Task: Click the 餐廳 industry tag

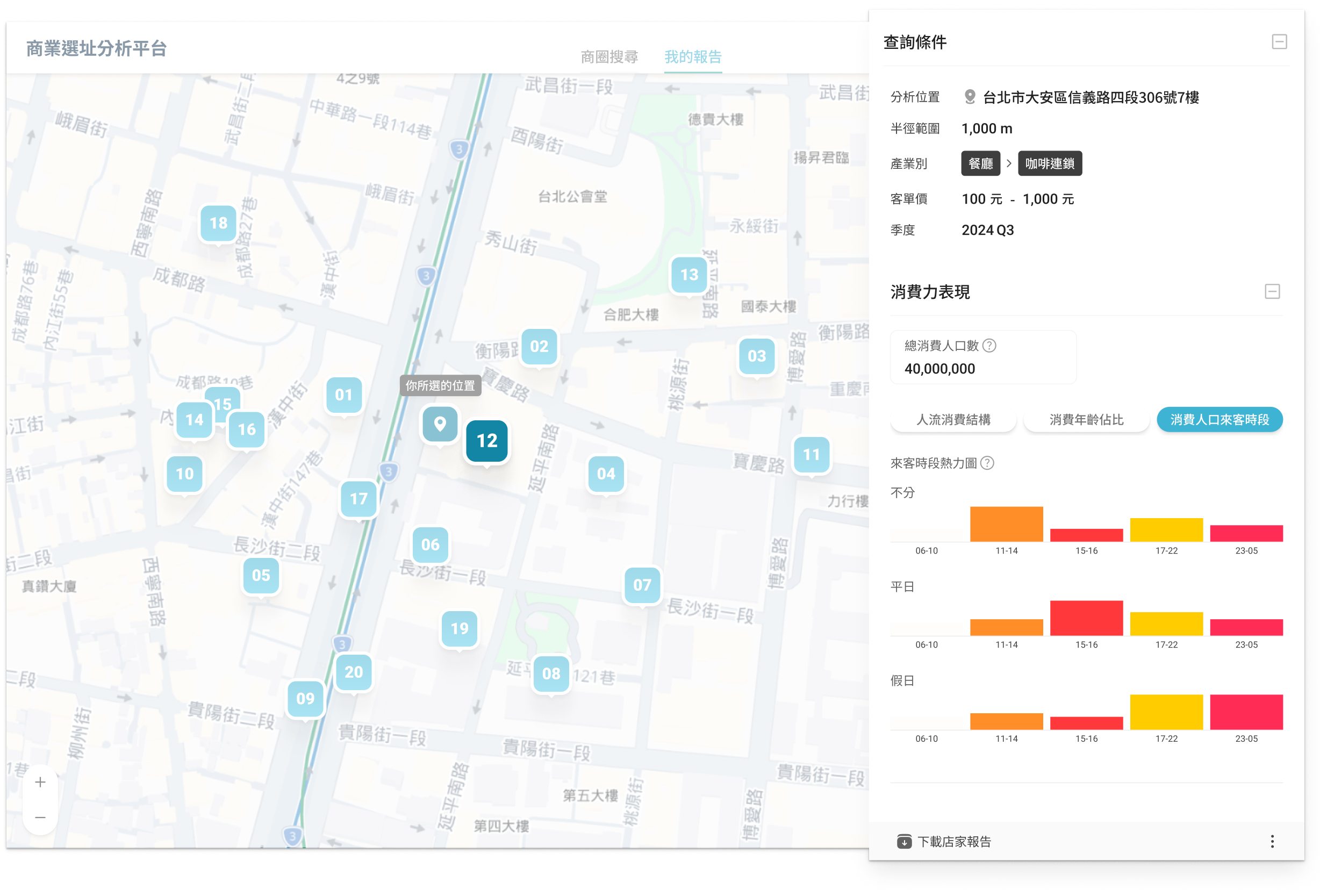Action: (980, 164)
